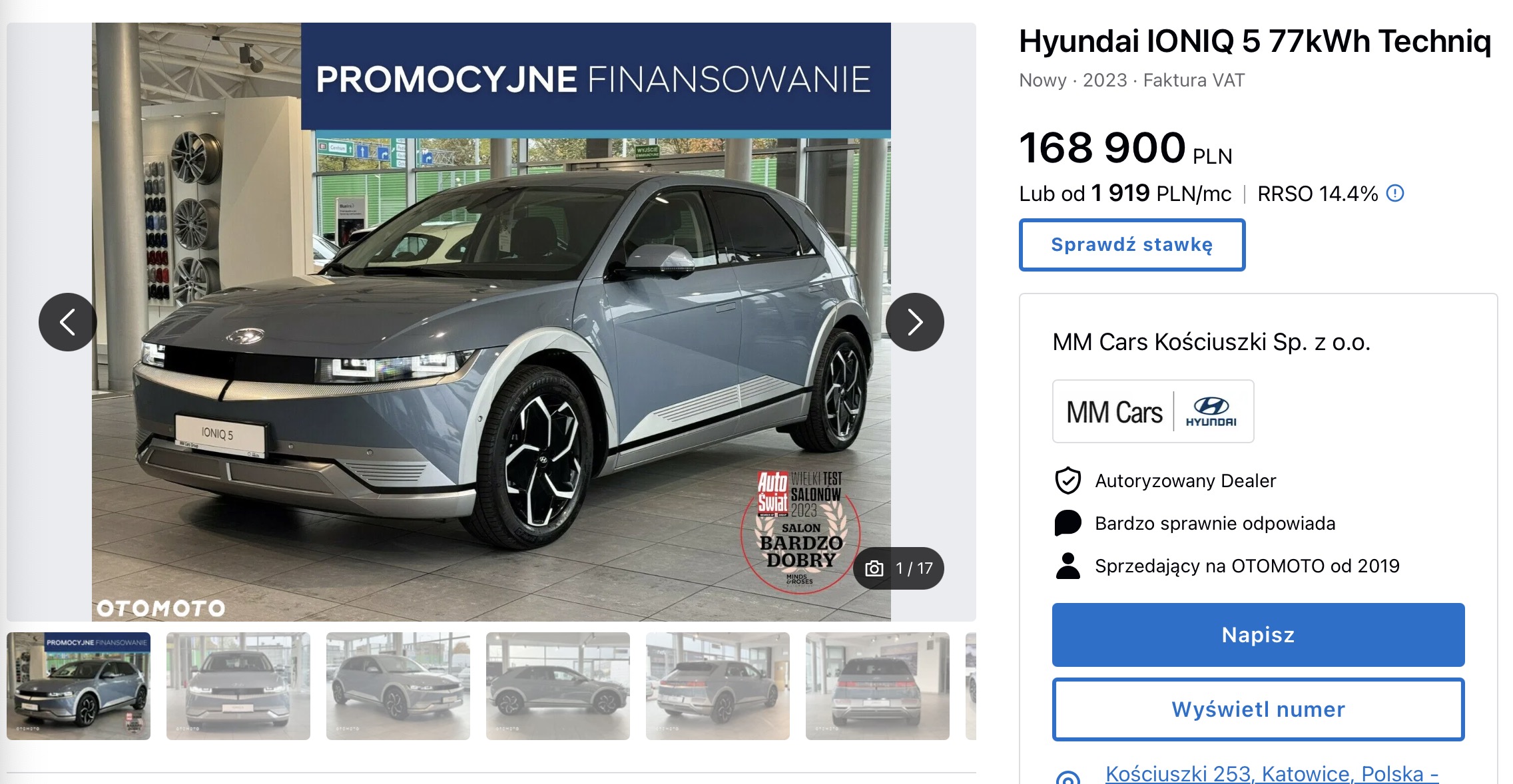Click the Autoryzowany Dealer shield icon
The image size is (1513, 784).
click(x=1067, y=481)
